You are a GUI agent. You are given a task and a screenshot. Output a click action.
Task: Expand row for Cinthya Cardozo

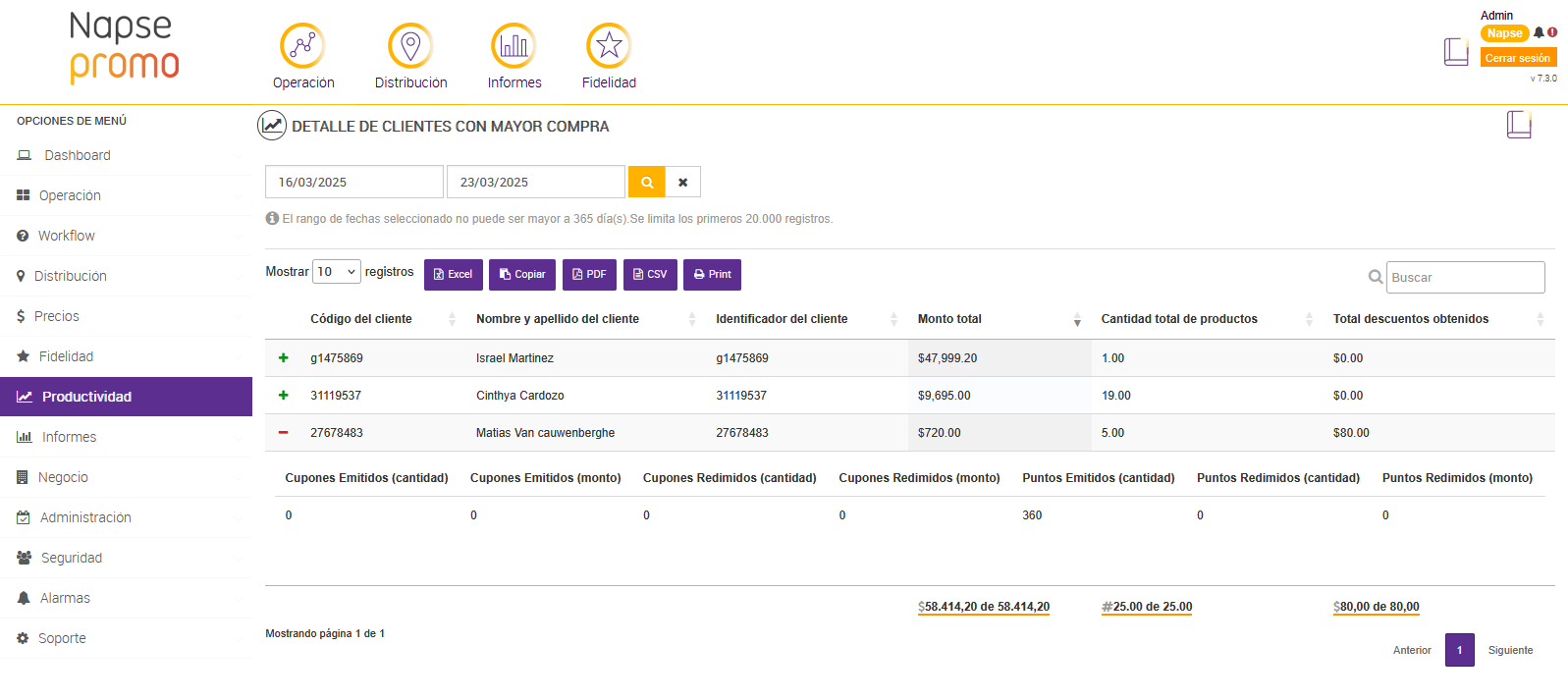tap(284, 396)
